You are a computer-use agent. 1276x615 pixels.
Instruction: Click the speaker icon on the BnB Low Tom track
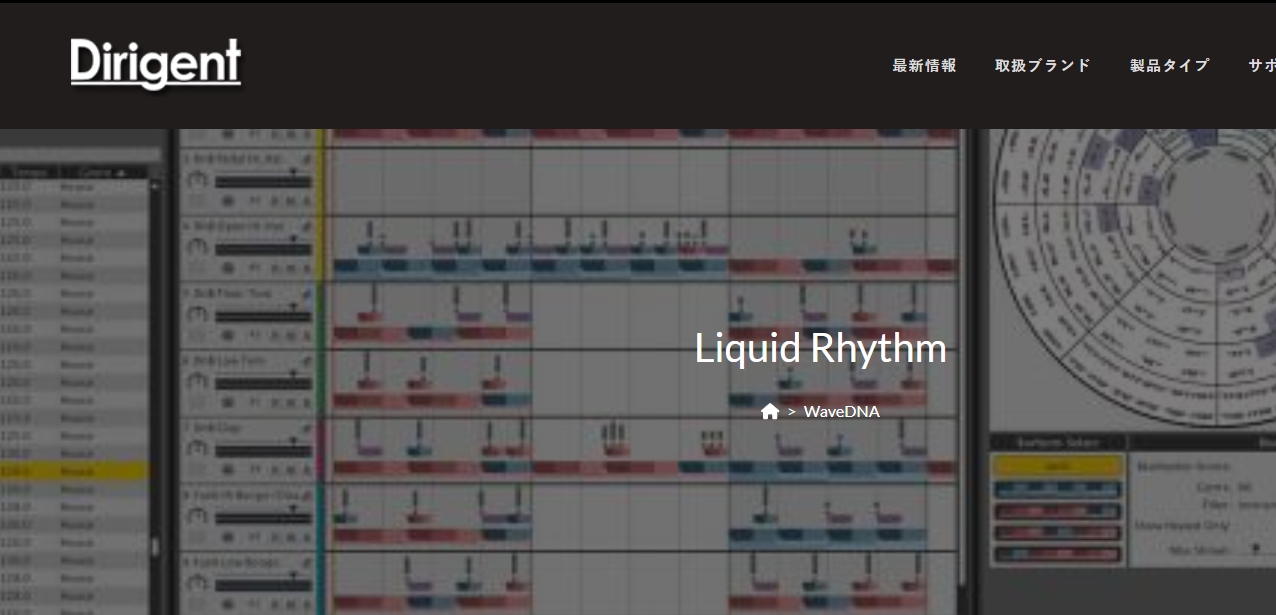[x=226, y=401]
